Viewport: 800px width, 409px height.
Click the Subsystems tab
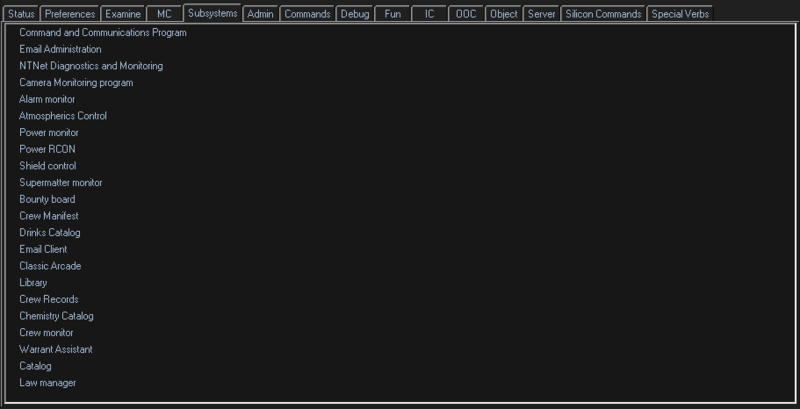coord(212,13)
